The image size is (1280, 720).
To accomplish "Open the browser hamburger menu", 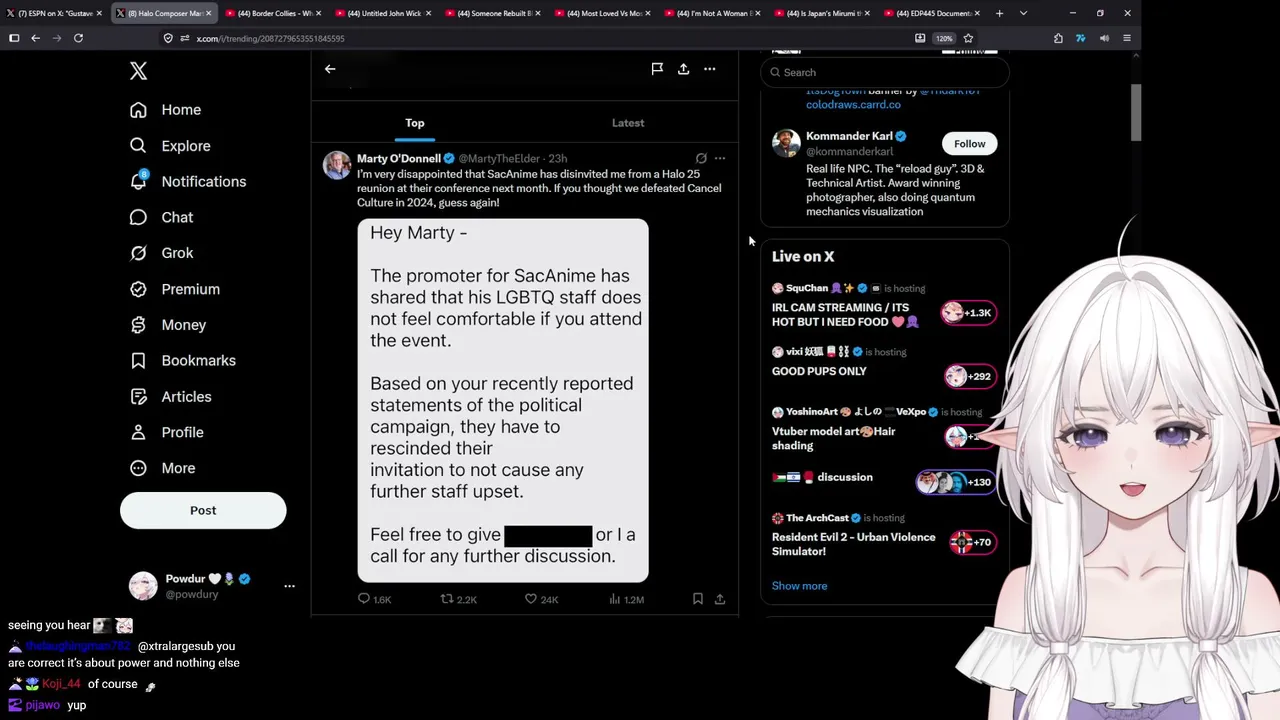I will click(1127, 38).
